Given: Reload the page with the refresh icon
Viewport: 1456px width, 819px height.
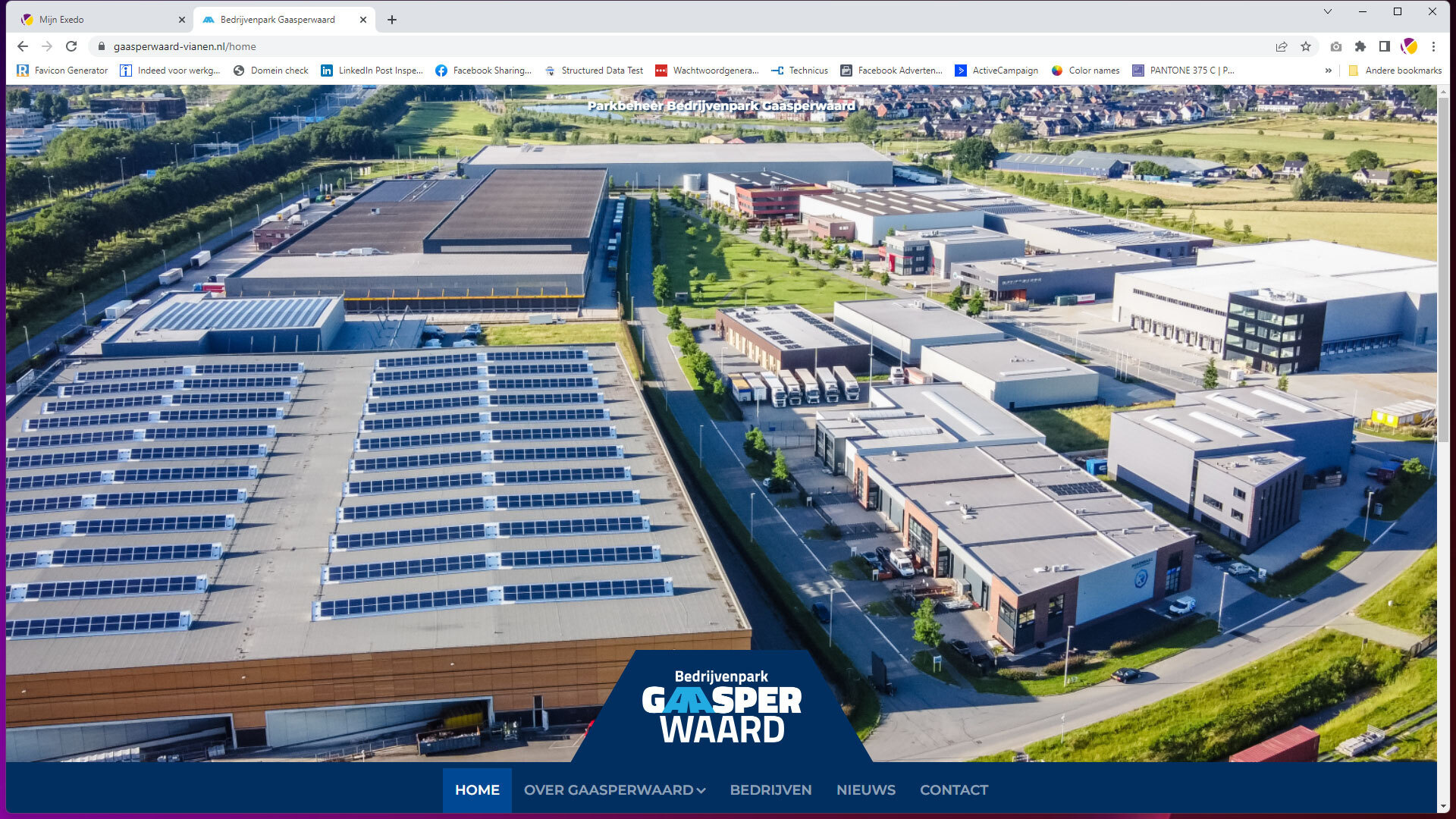Looking at the screenshot, I should coord(71,46).
